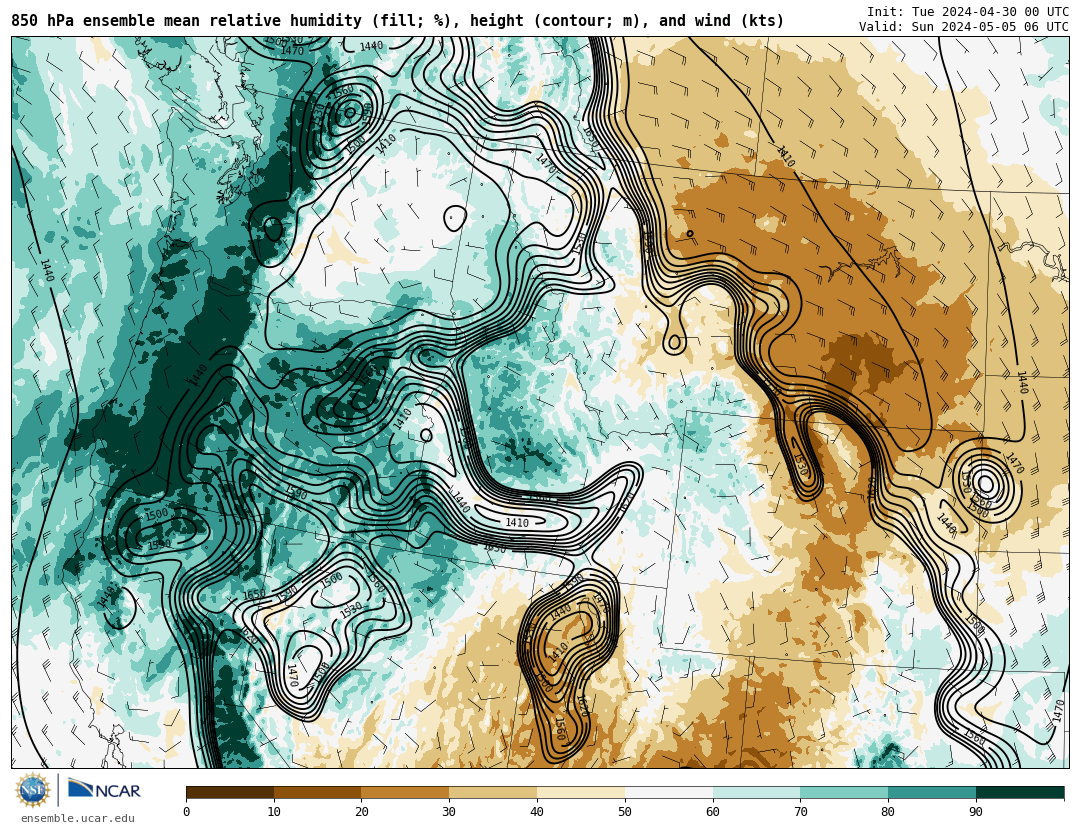Click the colorbar tick label 20
The width and height of the screenshot is (1080, 831).
[x=362, y=812]
